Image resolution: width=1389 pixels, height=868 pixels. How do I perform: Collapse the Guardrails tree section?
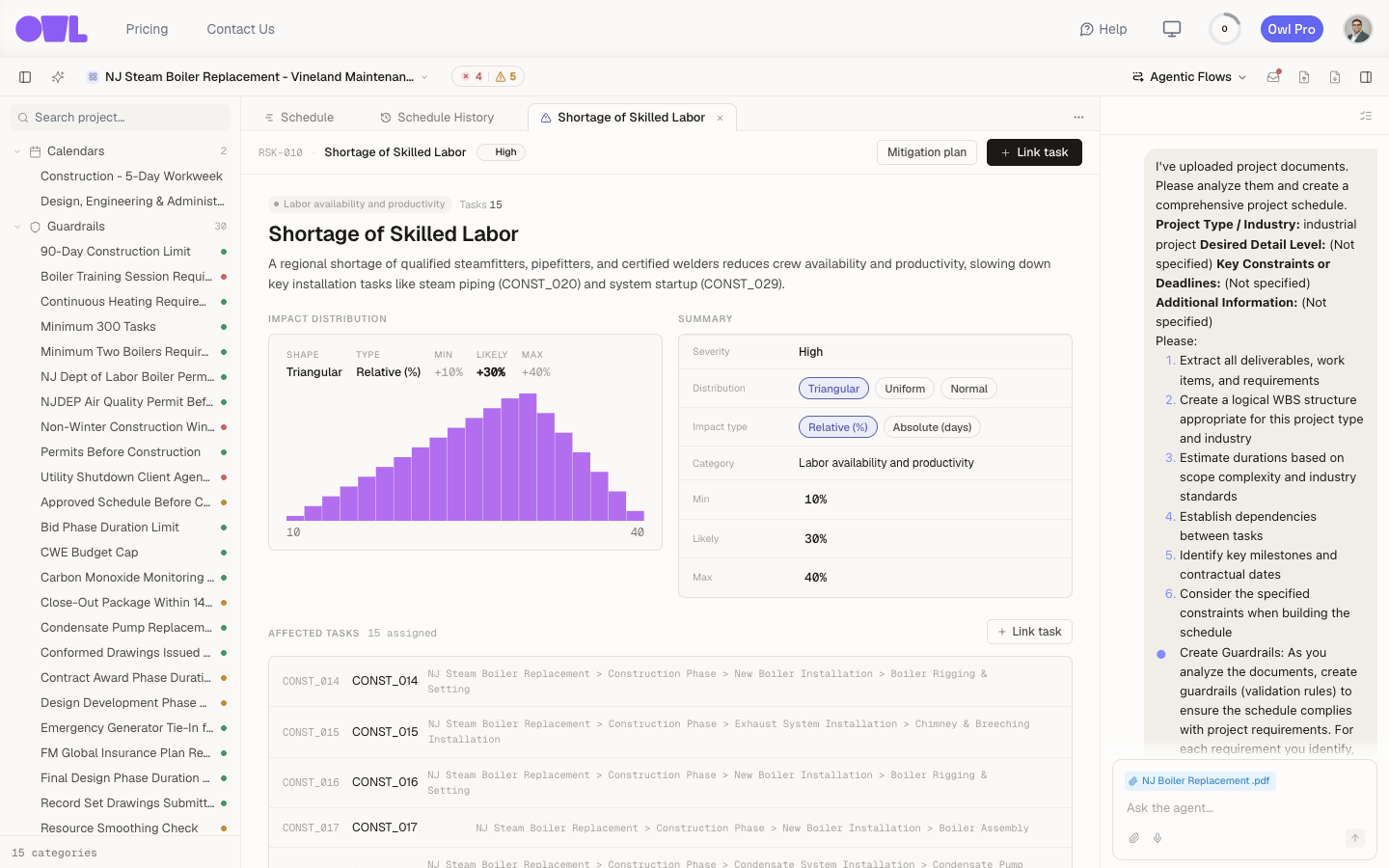17,227
